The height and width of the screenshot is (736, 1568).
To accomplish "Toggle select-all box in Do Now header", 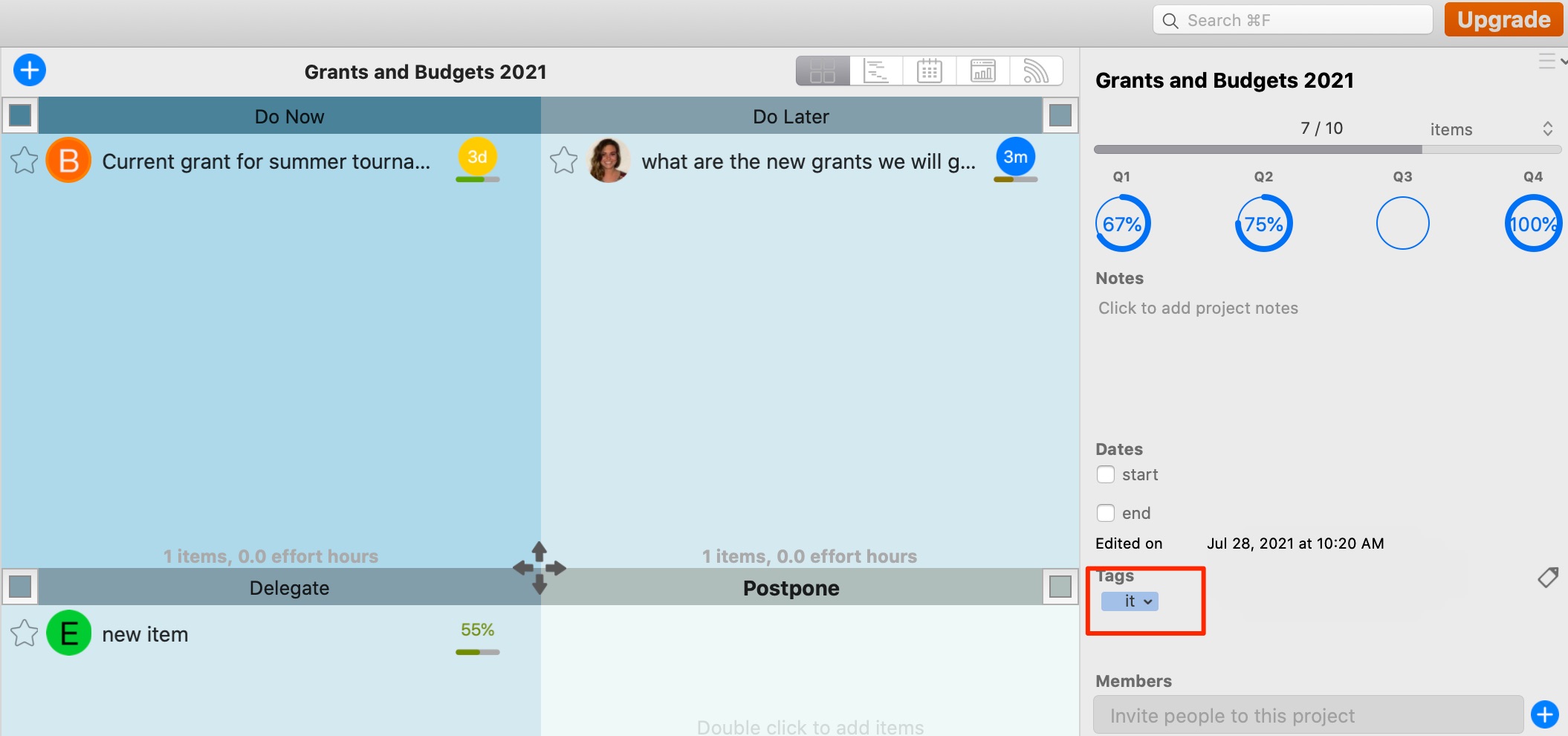I will pyautogui.click(x=20, y=115).
